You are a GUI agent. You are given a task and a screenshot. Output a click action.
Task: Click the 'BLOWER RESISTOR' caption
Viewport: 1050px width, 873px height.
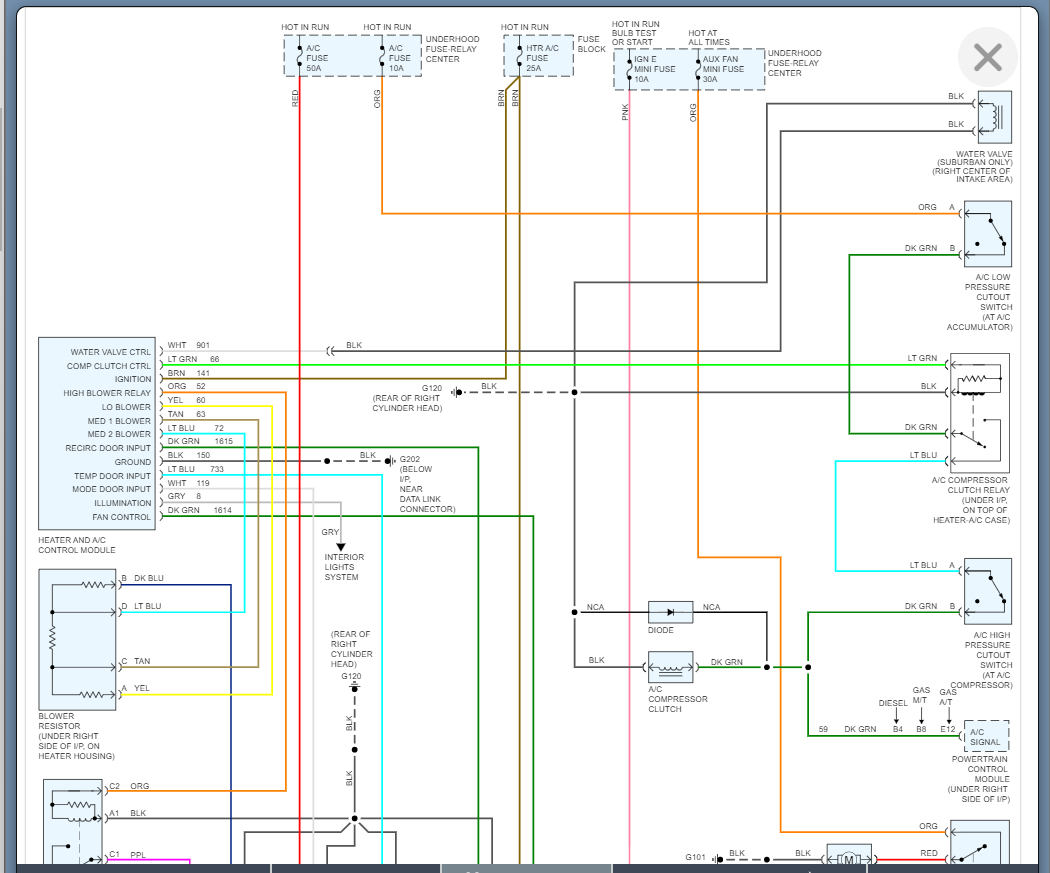tap(59, 721)
